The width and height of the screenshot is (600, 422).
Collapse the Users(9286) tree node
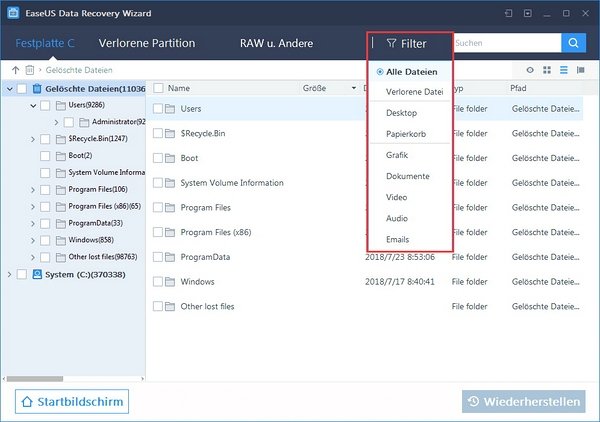point(33,105)
